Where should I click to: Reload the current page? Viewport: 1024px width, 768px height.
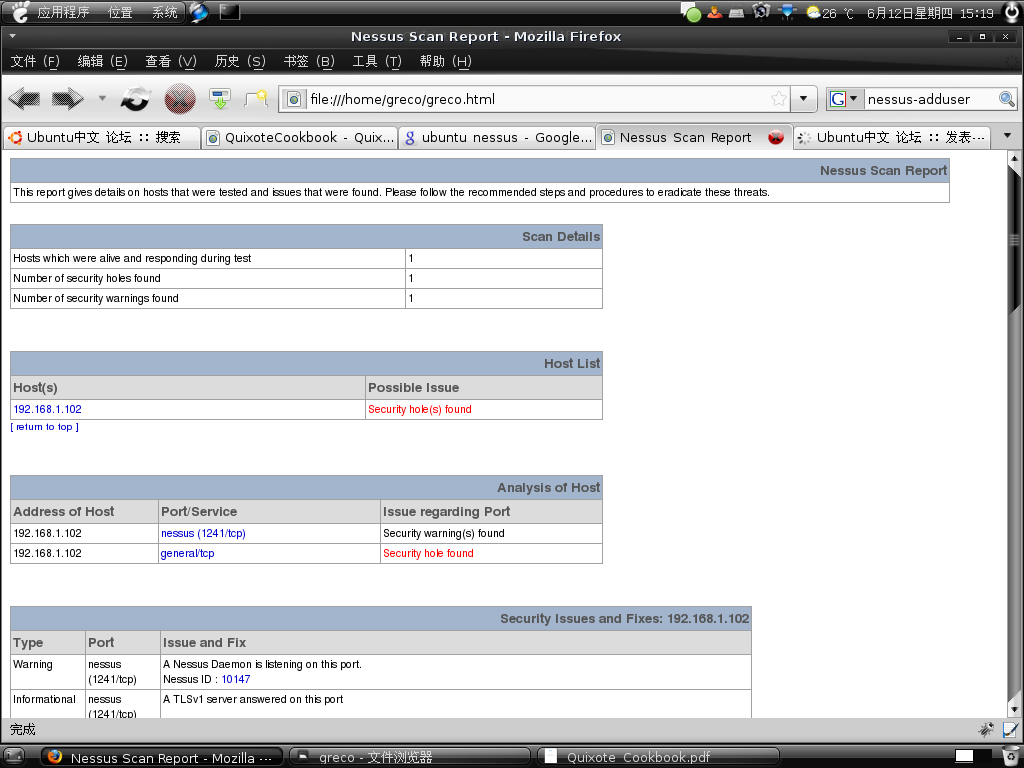pos(135,99)
